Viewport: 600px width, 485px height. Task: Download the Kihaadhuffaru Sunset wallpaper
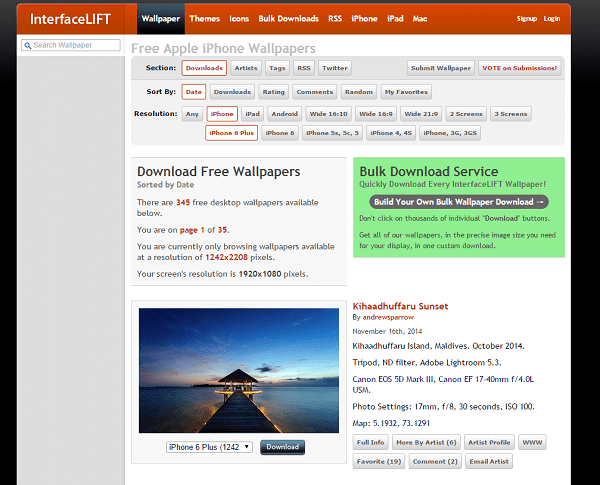point(282,447)
